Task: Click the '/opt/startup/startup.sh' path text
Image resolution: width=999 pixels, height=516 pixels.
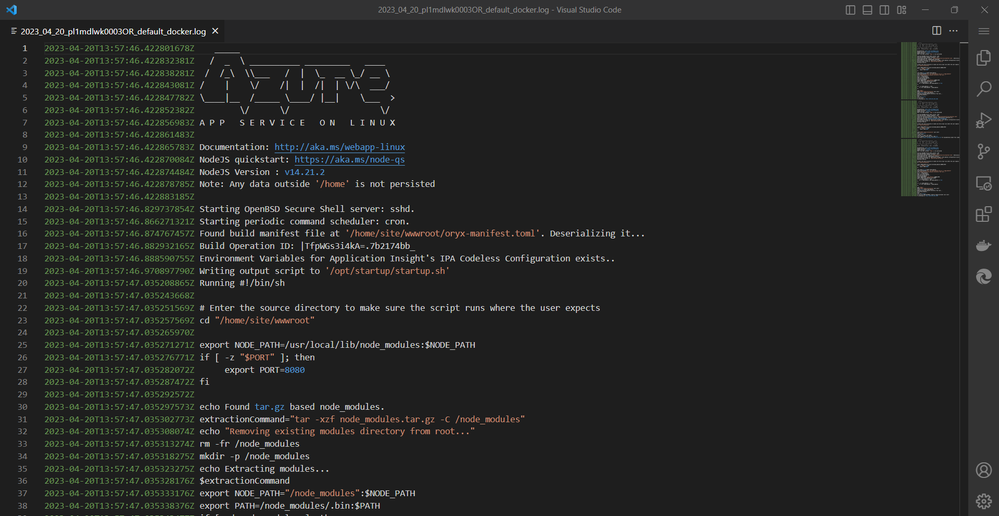Action: pyautogui.click(x=387, y=271)
